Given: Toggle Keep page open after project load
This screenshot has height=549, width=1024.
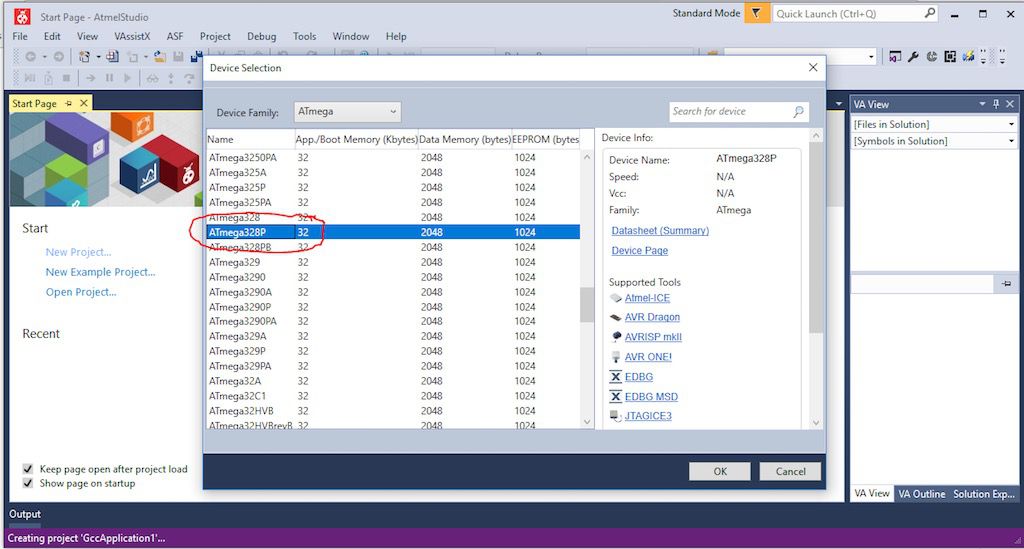Looking at the screenshot, I should tap(27, 469).
